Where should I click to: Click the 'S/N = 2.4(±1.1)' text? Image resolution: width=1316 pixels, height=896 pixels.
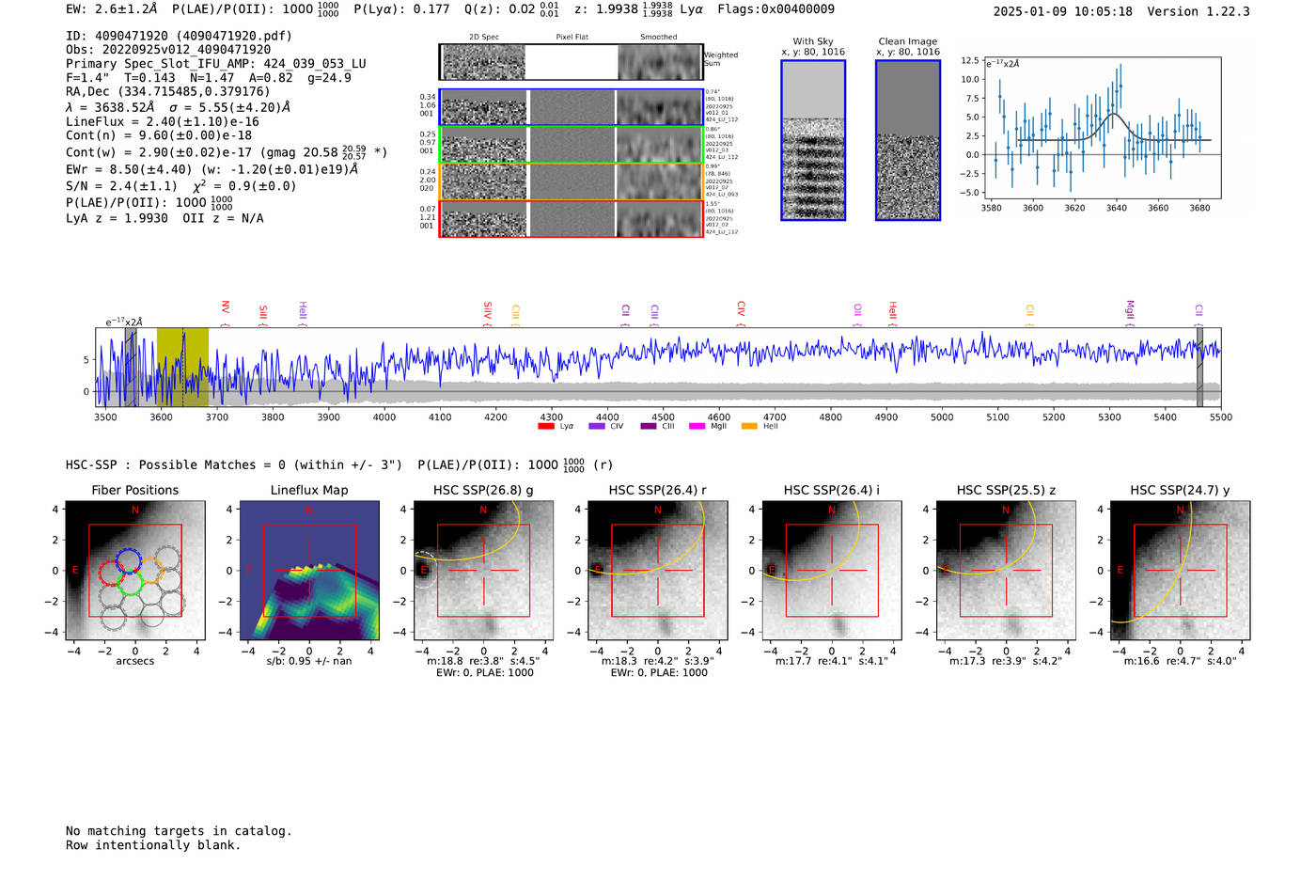point(121,186)
